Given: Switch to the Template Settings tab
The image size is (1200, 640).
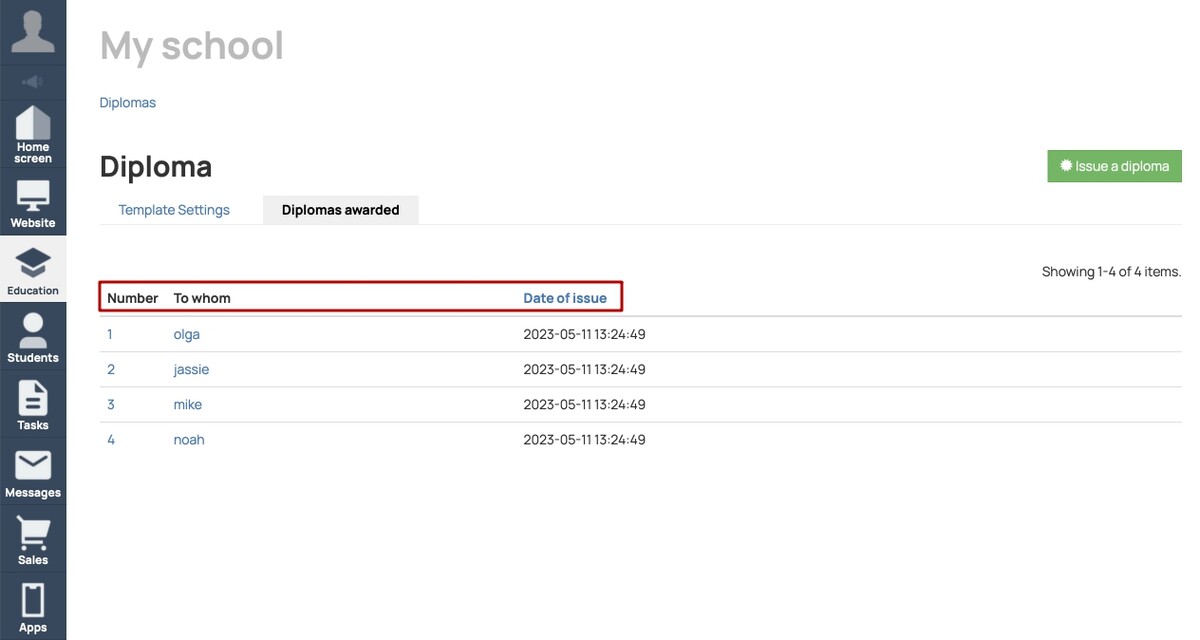Looking at the screenshot, I should pos(174,210).
